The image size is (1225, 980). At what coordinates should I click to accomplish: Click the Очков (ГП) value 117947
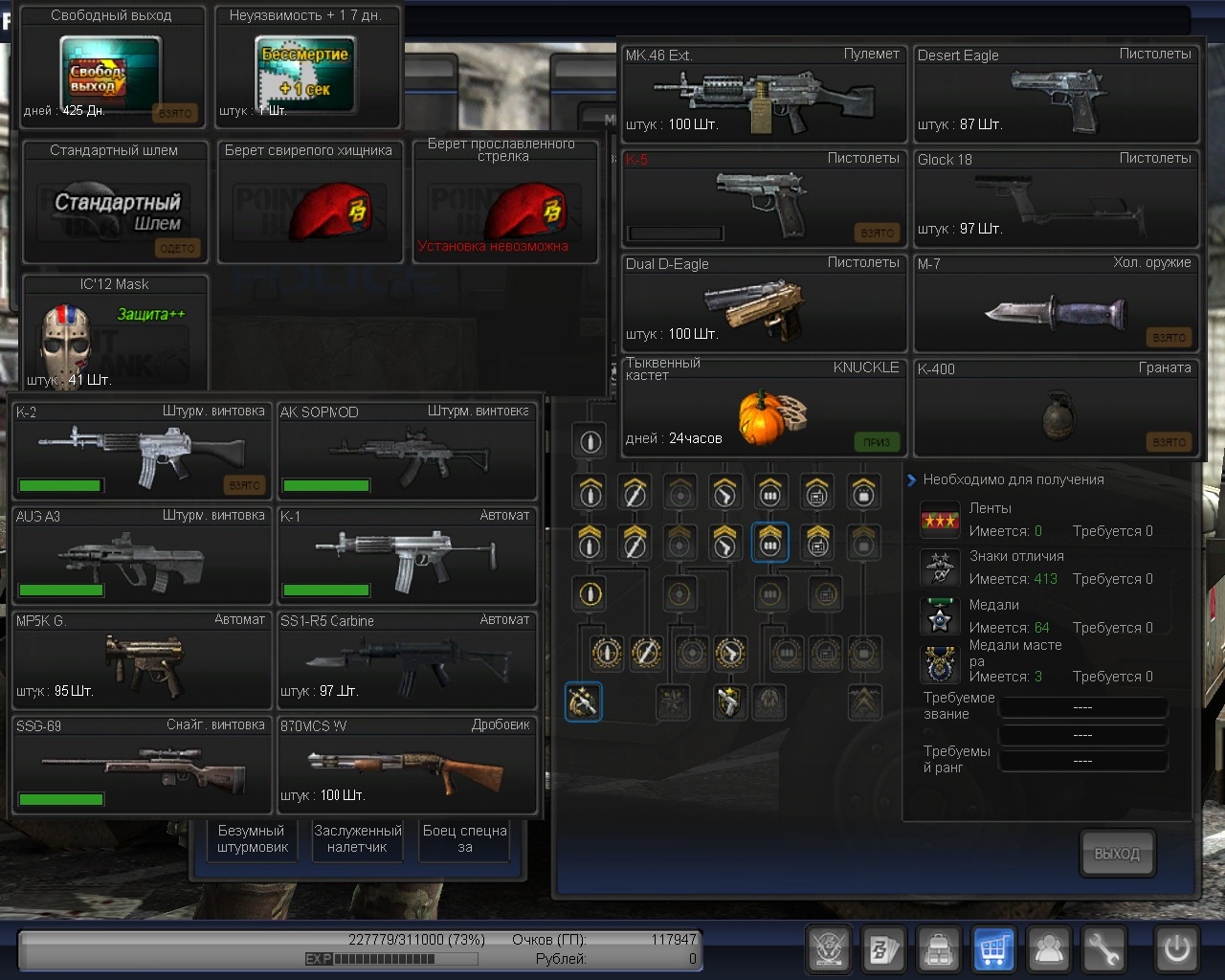pos(674,940)
